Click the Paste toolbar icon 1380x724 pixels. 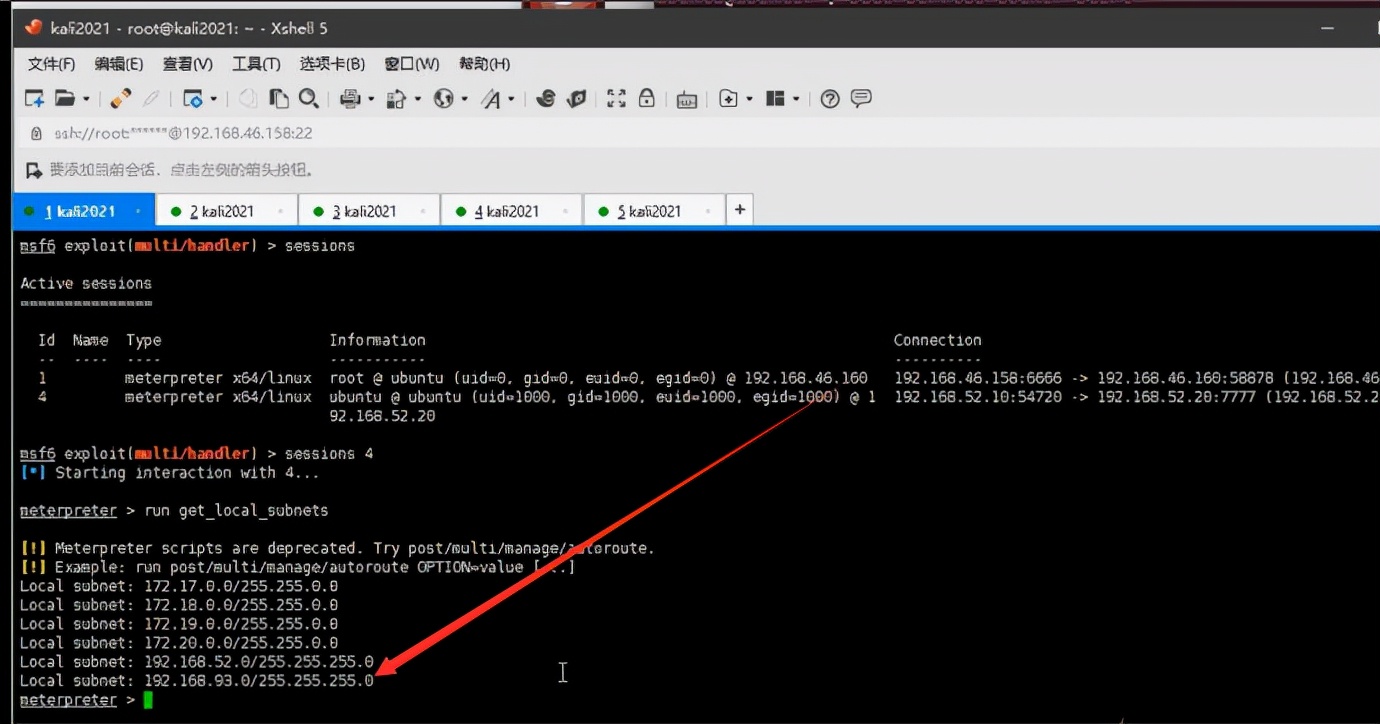pos(279,98)
